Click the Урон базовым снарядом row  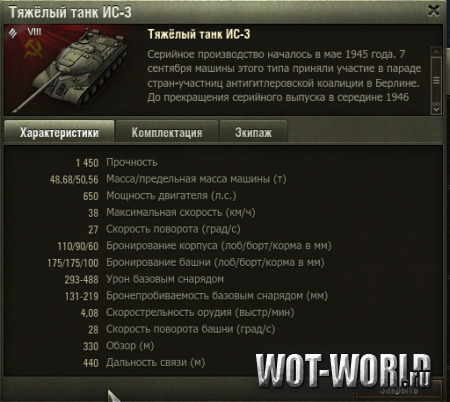[x=144, y=279]
